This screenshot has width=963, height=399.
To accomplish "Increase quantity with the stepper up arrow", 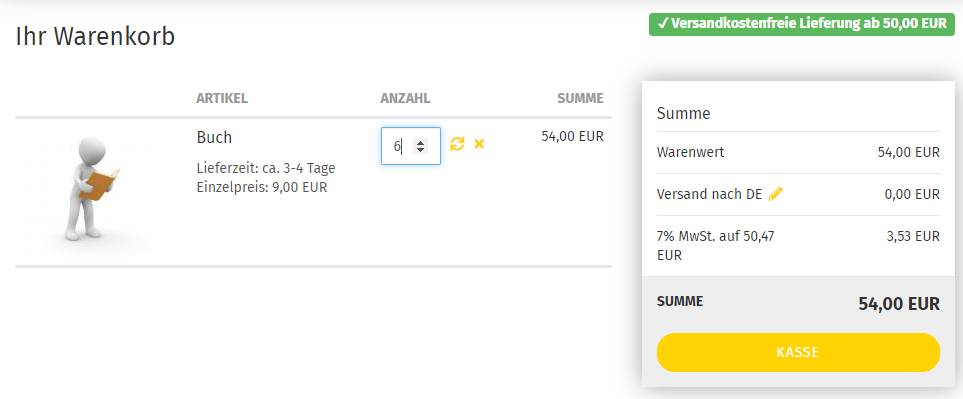I will pyautogui.click(x=420, y=142).
